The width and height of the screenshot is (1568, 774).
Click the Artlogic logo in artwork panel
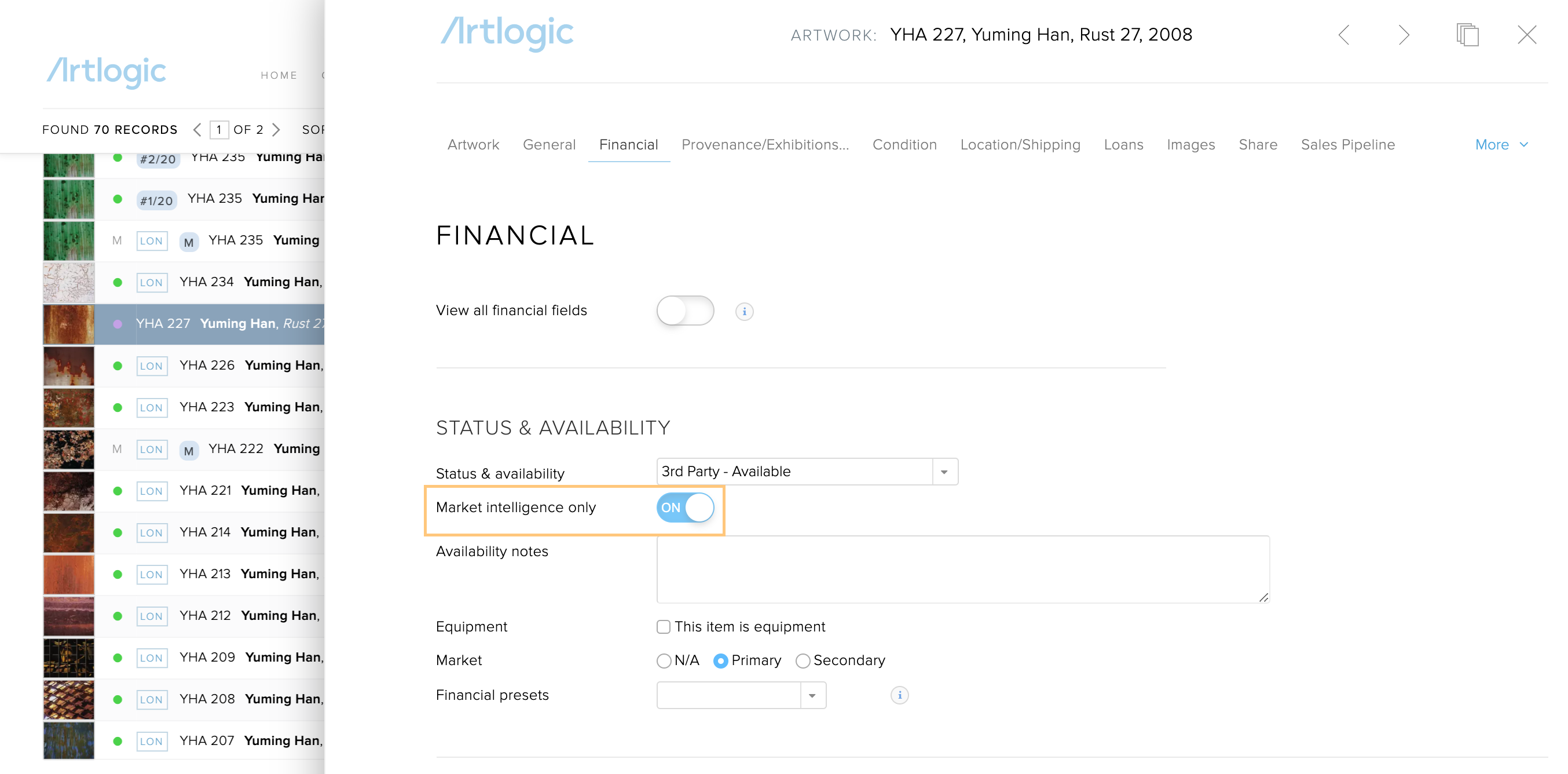click(x=507, y=33)
